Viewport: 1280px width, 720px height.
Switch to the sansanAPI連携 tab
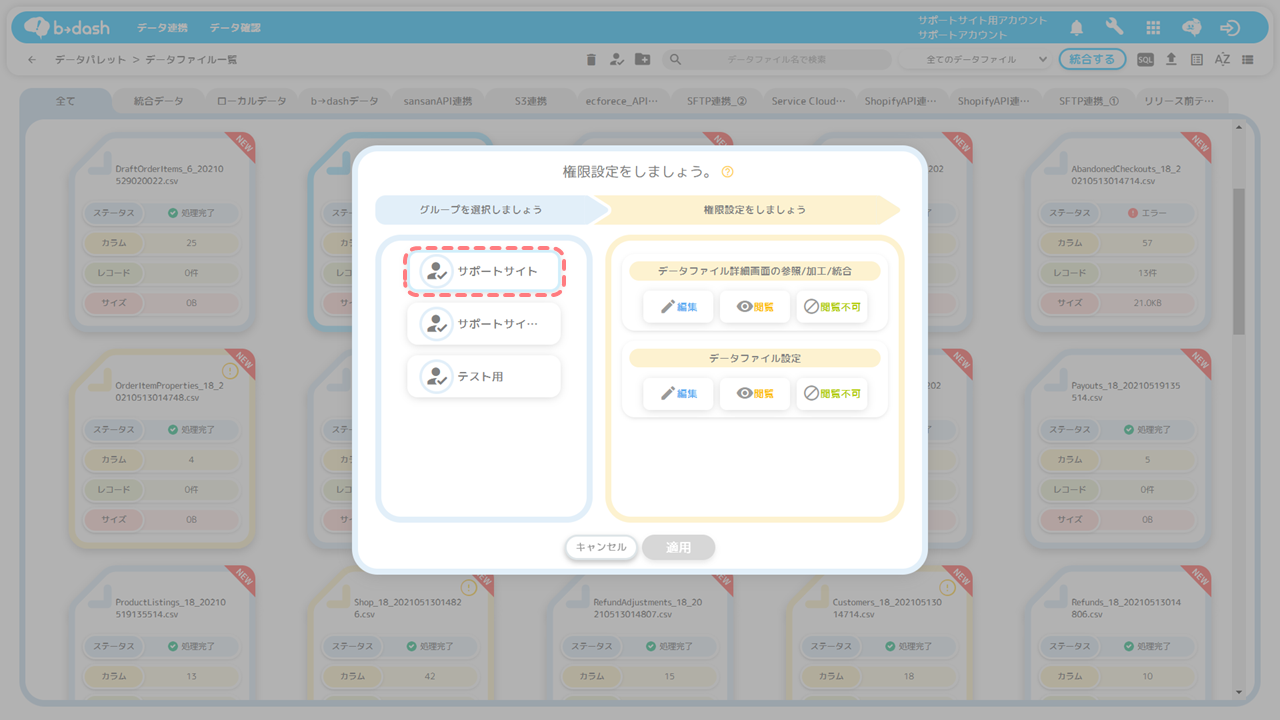click(x=437, y=101)
